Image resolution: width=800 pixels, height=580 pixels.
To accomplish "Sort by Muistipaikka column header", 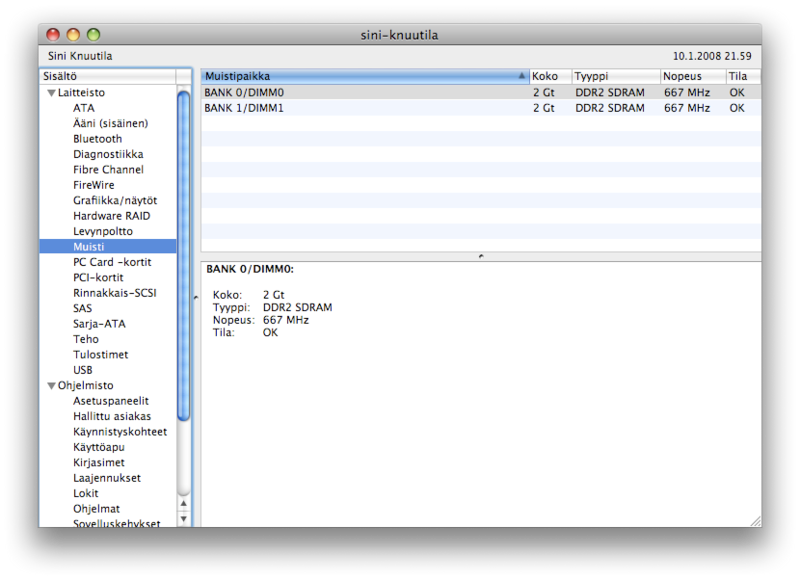I will 364,77.
